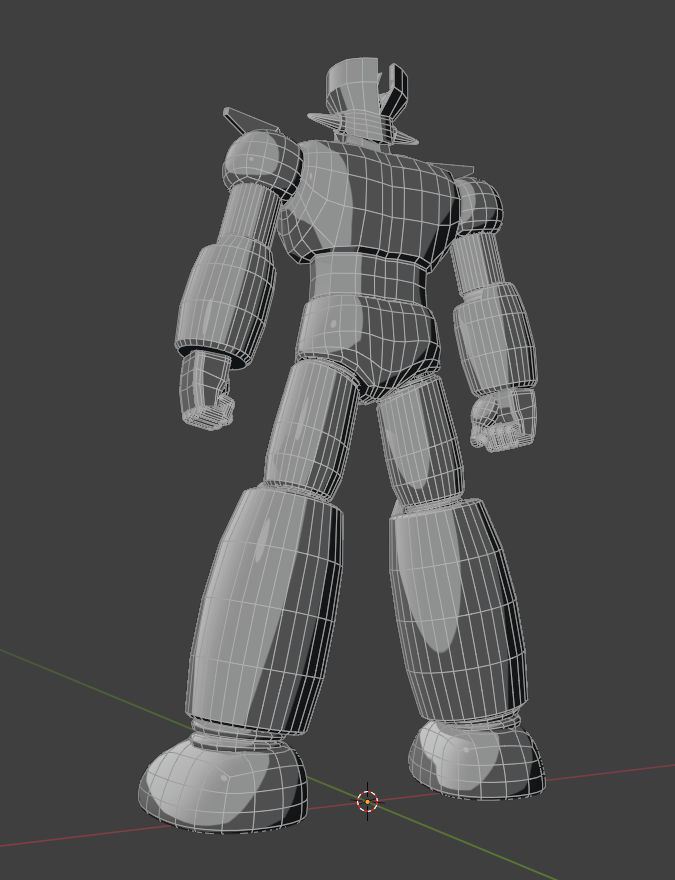Image resolution: width=675 pixels, height=880 pixels.
Task: Click the large lower leg on screen-left
Action: [x=265, y=610]
